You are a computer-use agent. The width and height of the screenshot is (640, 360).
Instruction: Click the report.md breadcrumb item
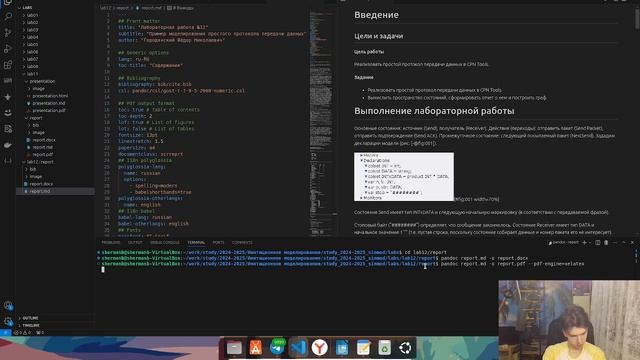pyautogui.click(x=148, y=8)
